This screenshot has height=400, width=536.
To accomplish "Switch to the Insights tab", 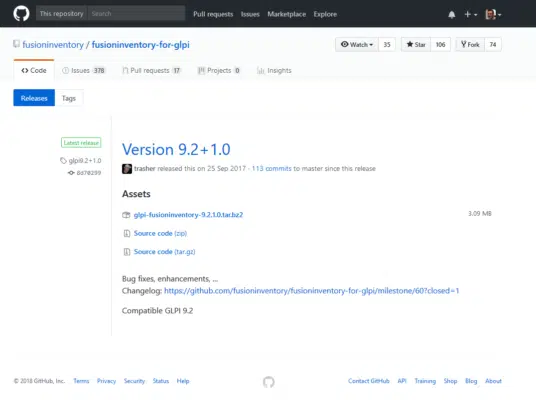I will coord(274,70).
